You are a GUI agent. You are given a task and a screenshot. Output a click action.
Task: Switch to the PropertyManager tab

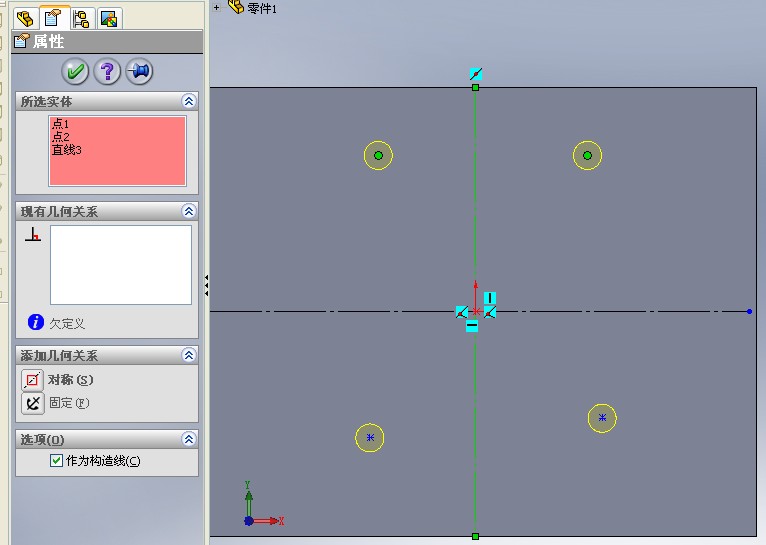point(54,18)
